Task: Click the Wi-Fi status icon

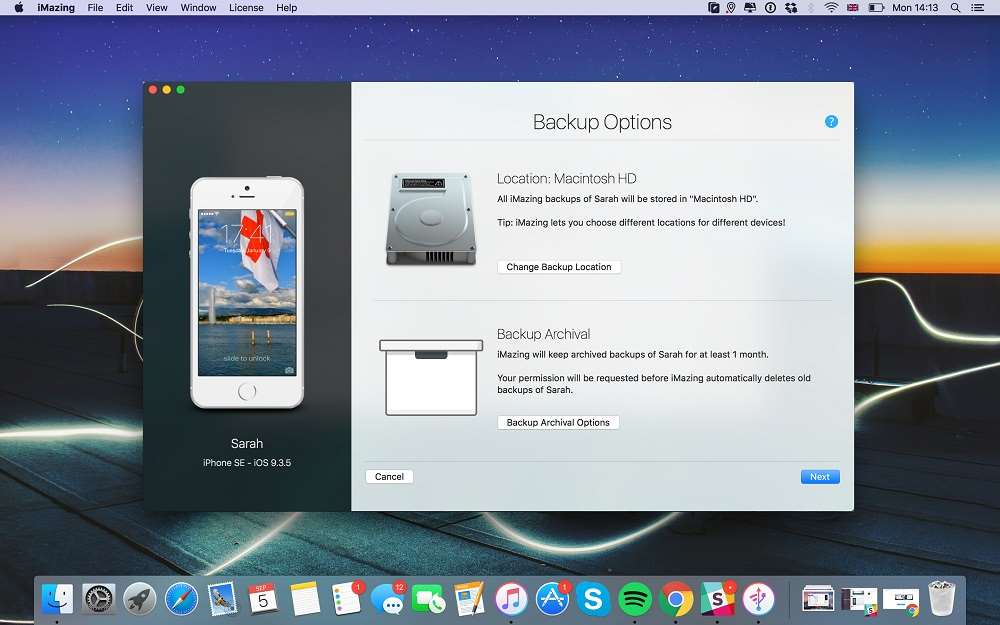Action: coord(830,7)
